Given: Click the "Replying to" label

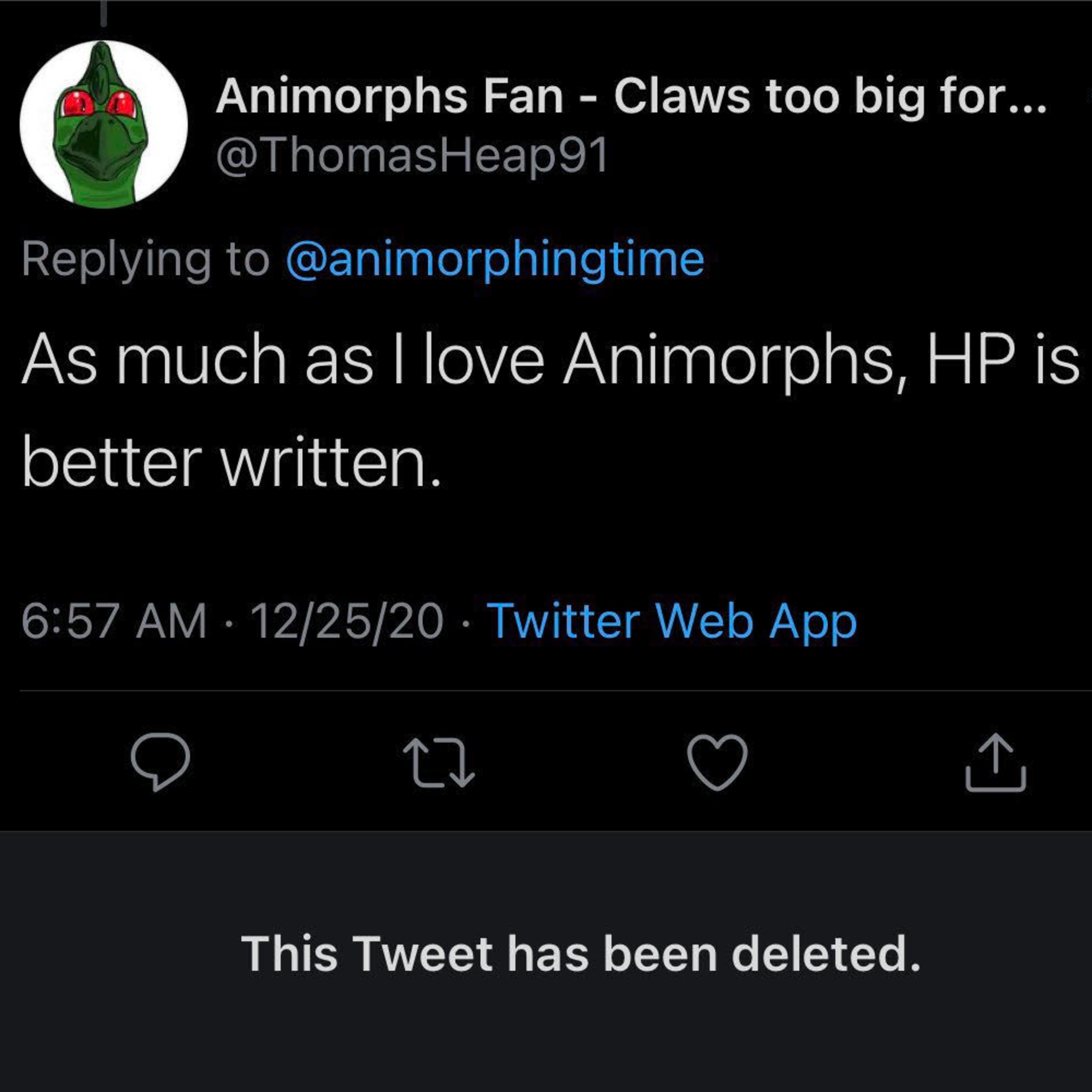Looking at the screenshot, I should coord(146,260).
